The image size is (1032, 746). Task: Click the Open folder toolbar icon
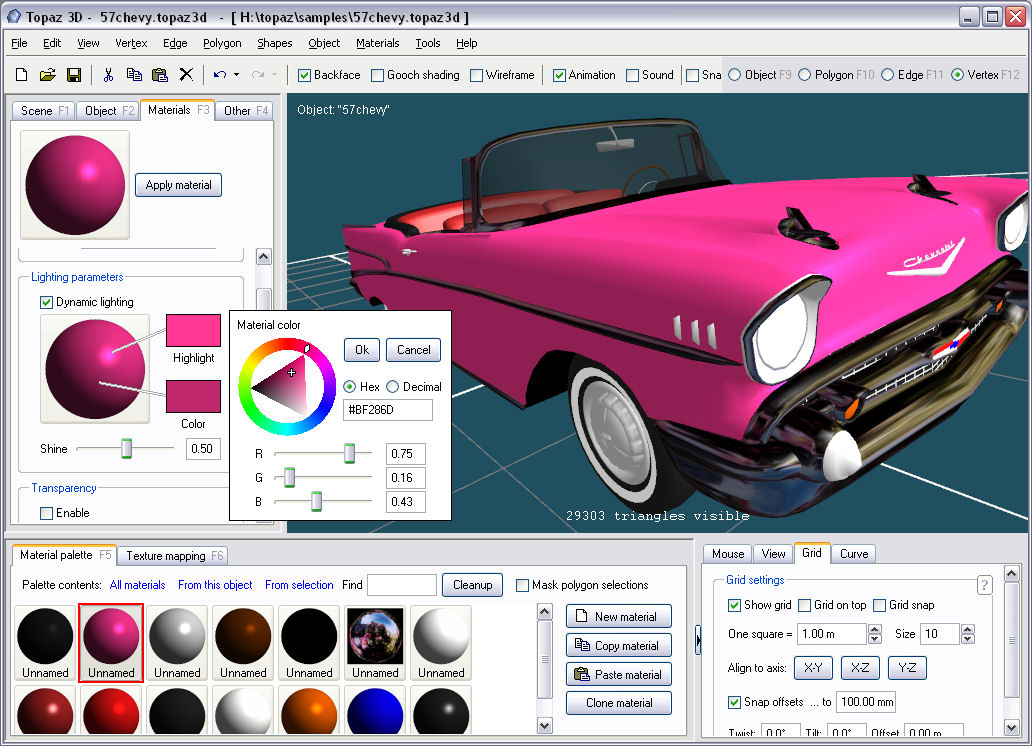[x=47, y=75]
